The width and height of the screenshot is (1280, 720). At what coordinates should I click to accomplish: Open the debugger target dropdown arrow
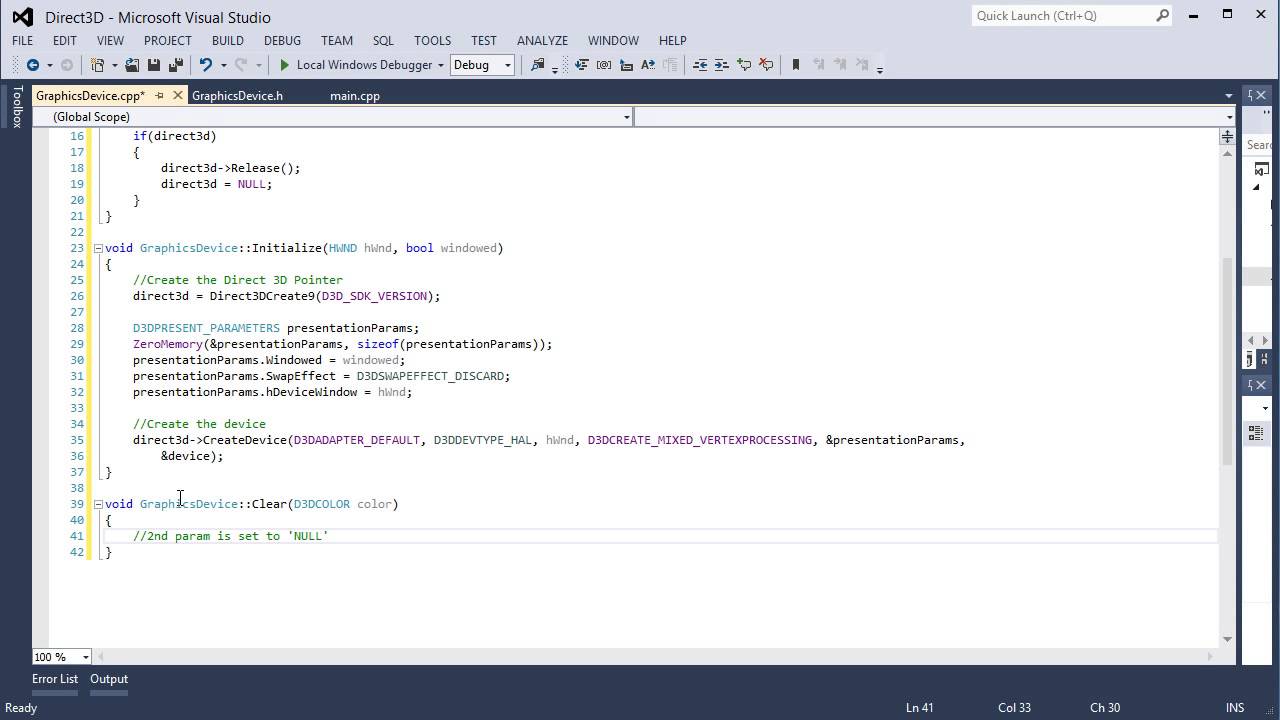pyautogui.click(x=440, y=65)
